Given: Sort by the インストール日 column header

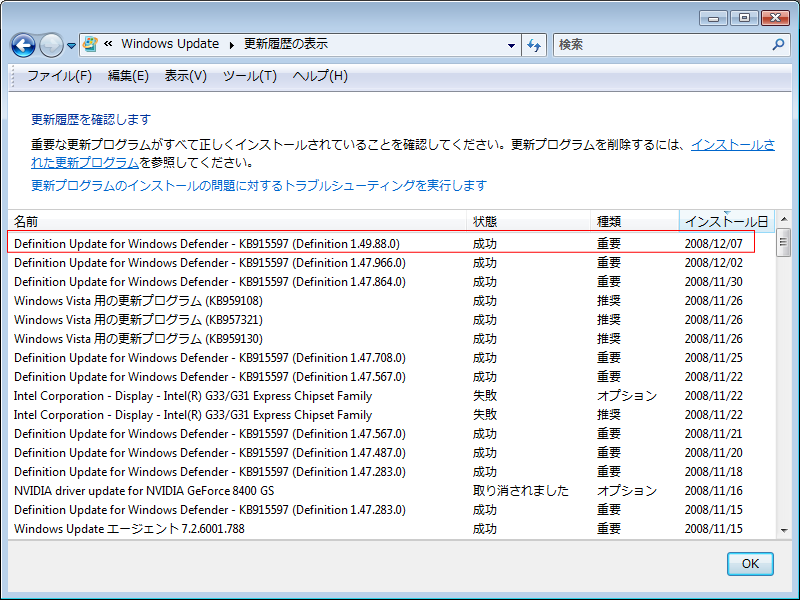Looking at the screenshot, I should coord(727,221).
